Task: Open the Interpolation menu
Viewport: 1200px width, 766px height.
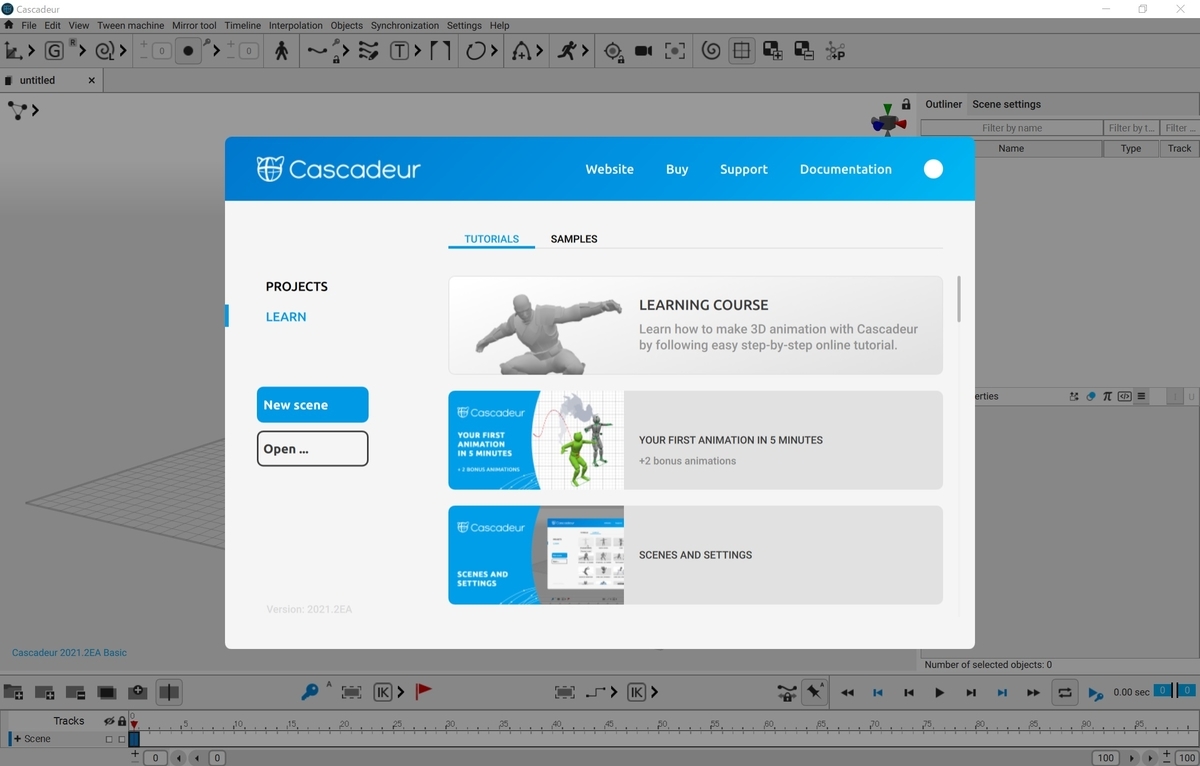Action: [x=296, y=25]
